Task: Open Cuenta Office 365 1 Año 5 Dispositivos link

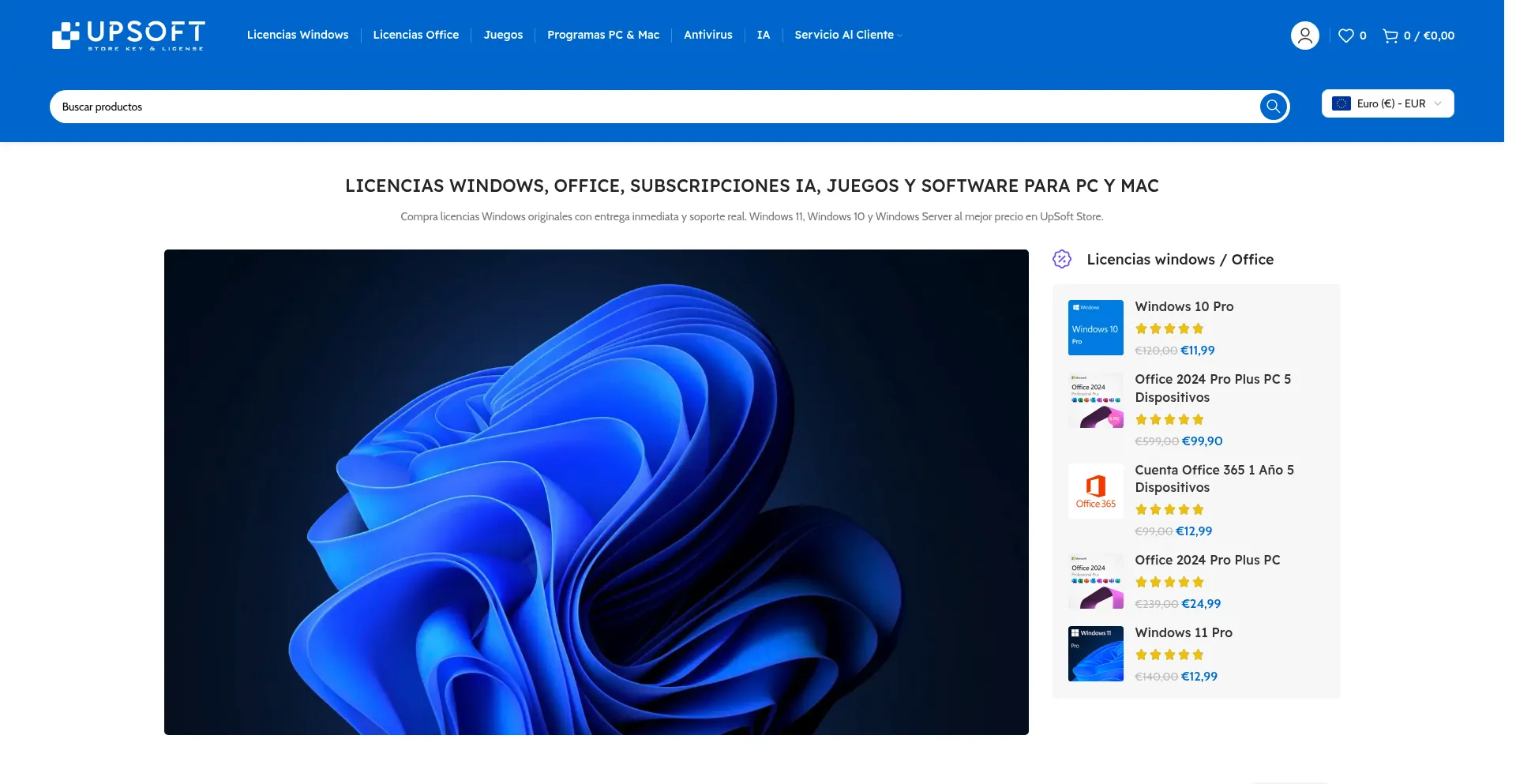Action: tap(1214, 478)
